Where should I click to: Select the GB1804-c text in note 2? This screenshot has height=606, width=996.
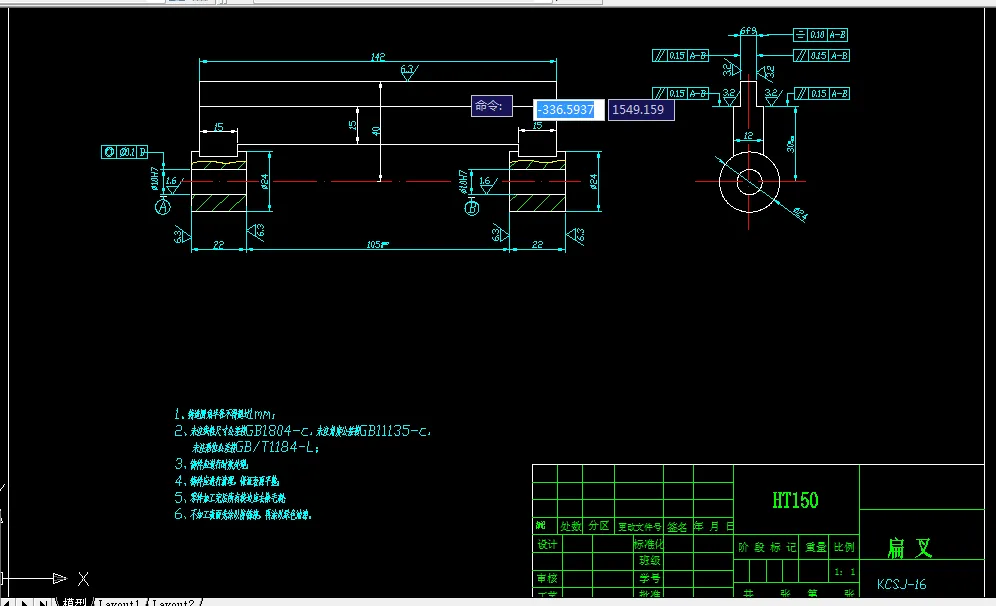[279, 431]
